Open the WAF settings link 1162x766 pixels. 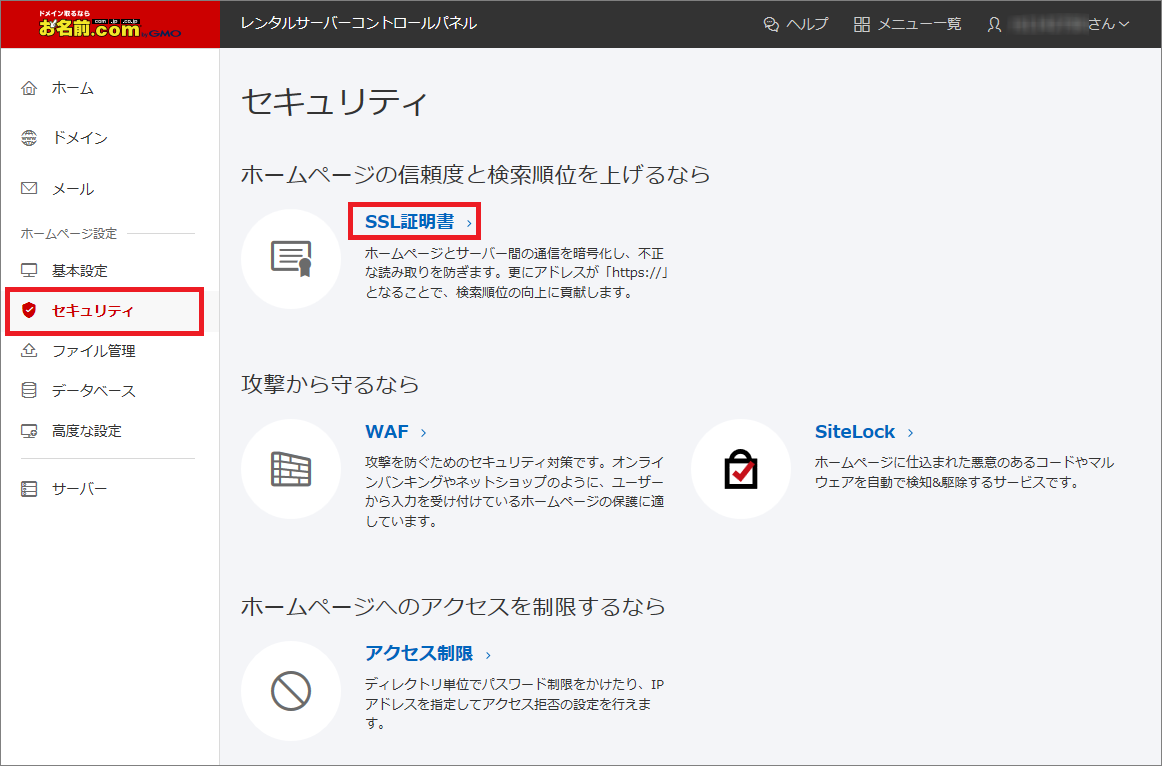pos(387,432)
